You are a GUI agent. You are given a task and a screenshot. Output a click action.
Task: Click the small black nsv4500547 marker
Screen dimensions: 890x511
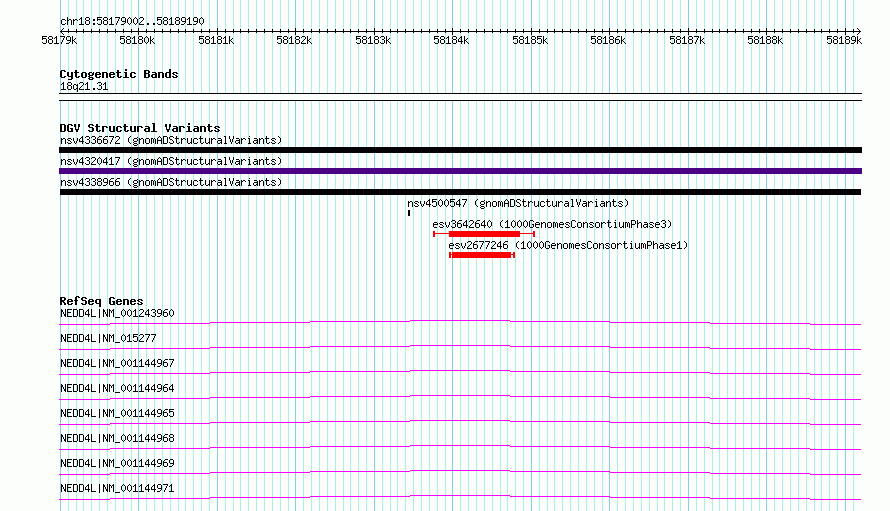409,213
